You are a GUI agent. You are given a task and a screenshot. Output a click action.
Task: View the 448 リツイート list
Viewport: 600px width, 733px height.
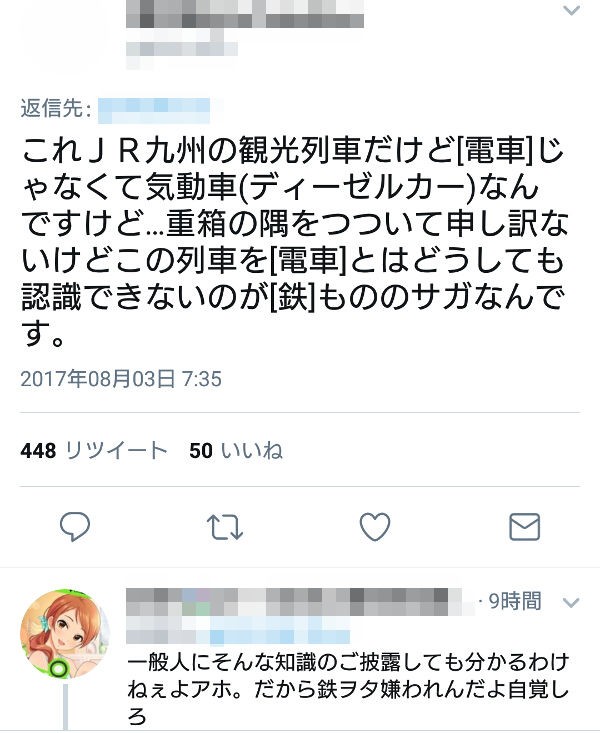94,451
